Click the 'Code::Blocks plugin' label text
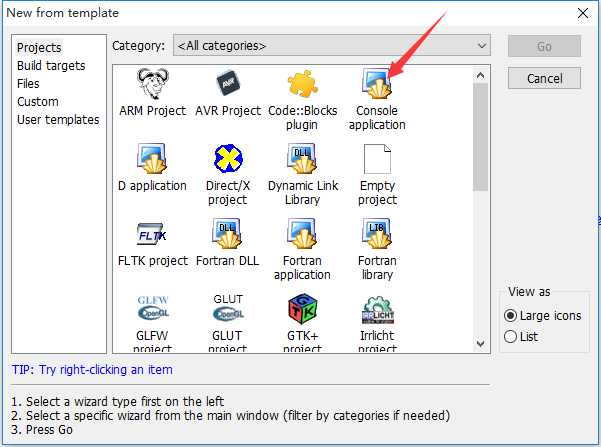Image resolution: width=601 pixels, height=447 pixels. [302, 118]
